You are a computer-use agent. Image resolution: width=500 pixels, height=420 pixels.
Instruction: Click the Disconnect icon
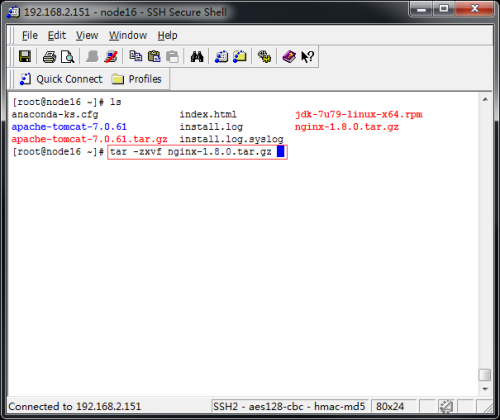(111, 56)
